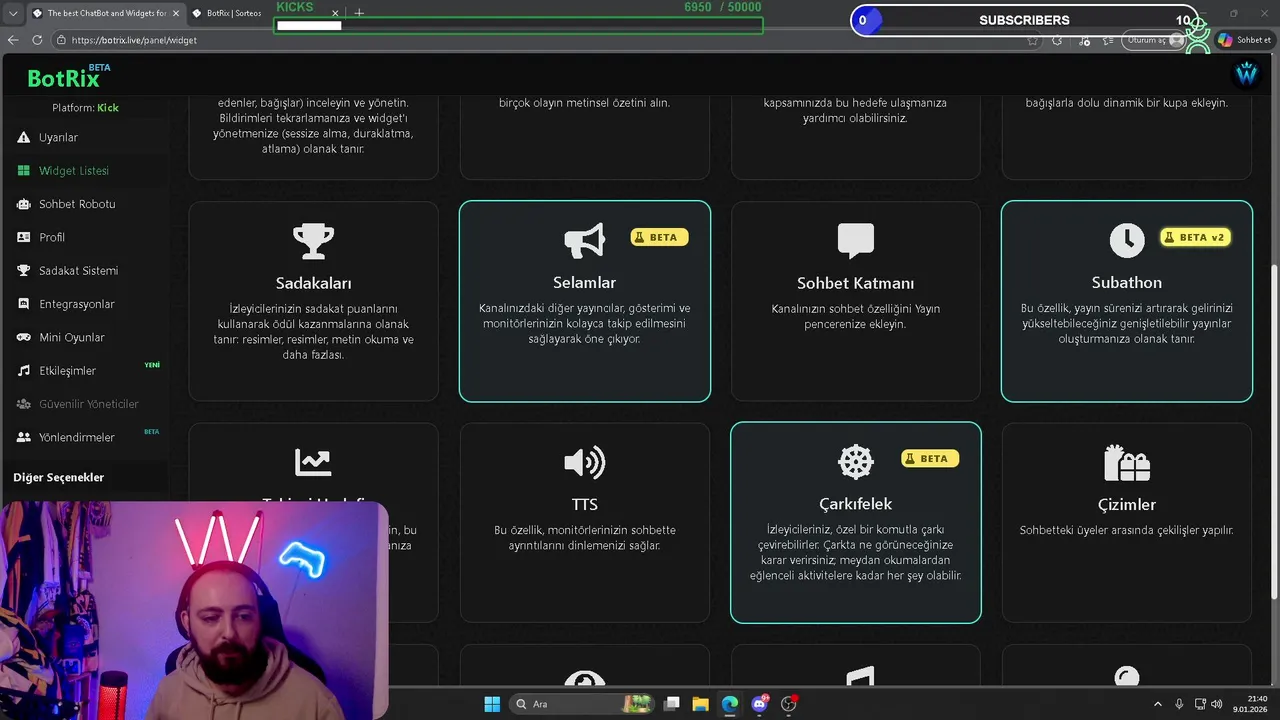Click the BETA v2 badge on Subathon
Image resolution: width=1280 pixels, height=720 pixels.
[1195, 237]
